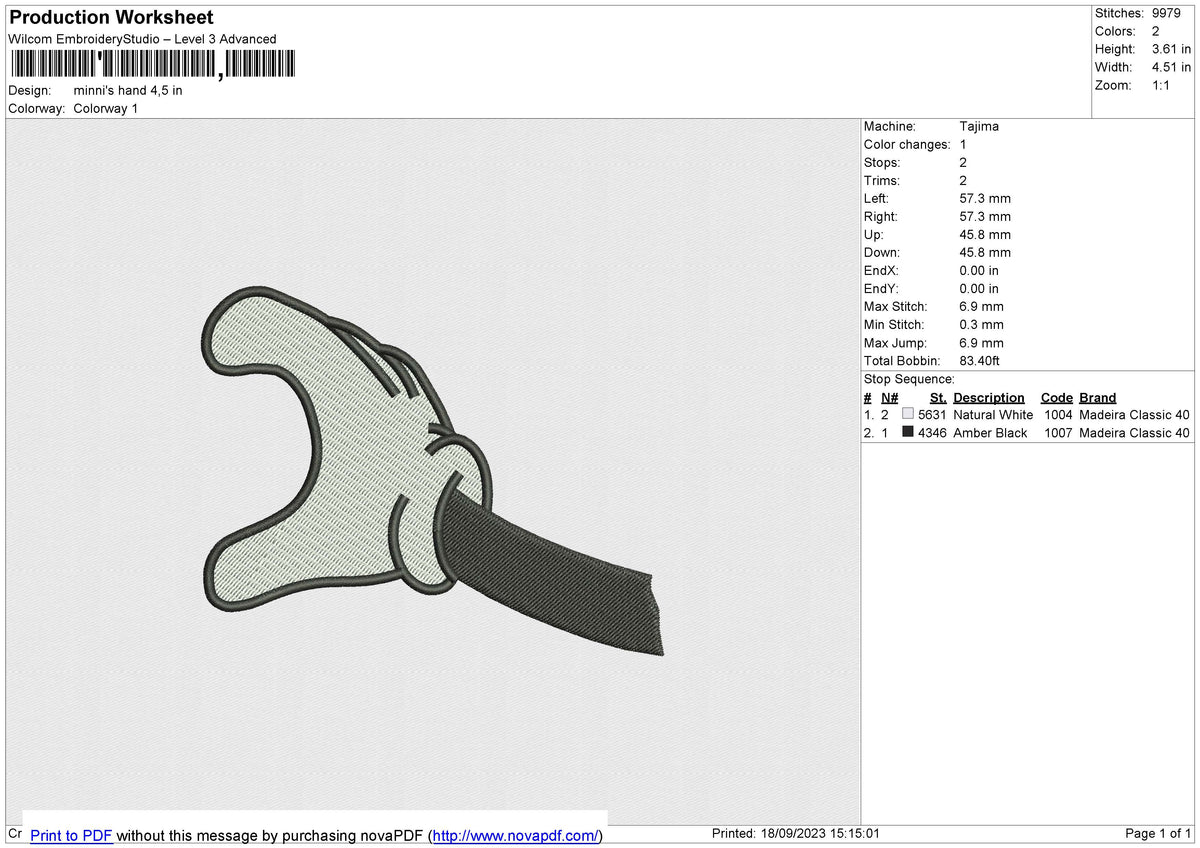1200x848 pixels.
Task: Select the Stops value 2
Action: point(963,162)
